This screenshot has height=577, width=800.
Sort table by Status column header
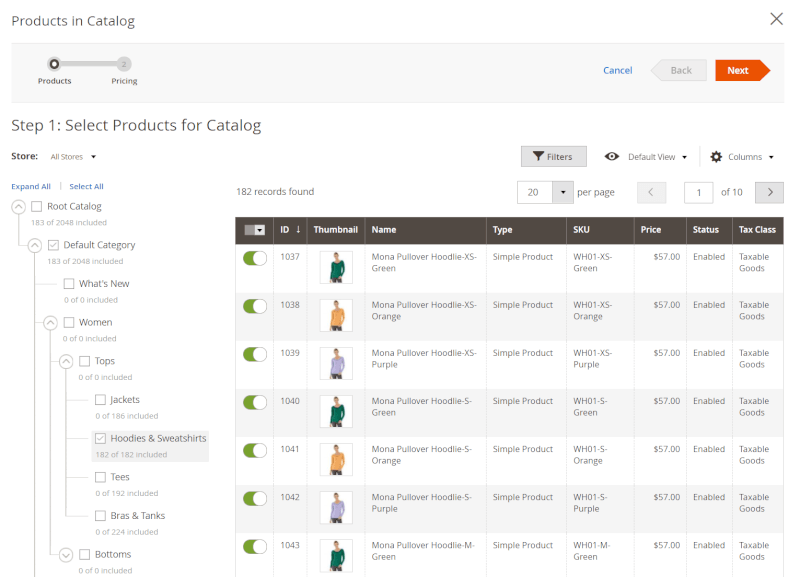(709, 230)
